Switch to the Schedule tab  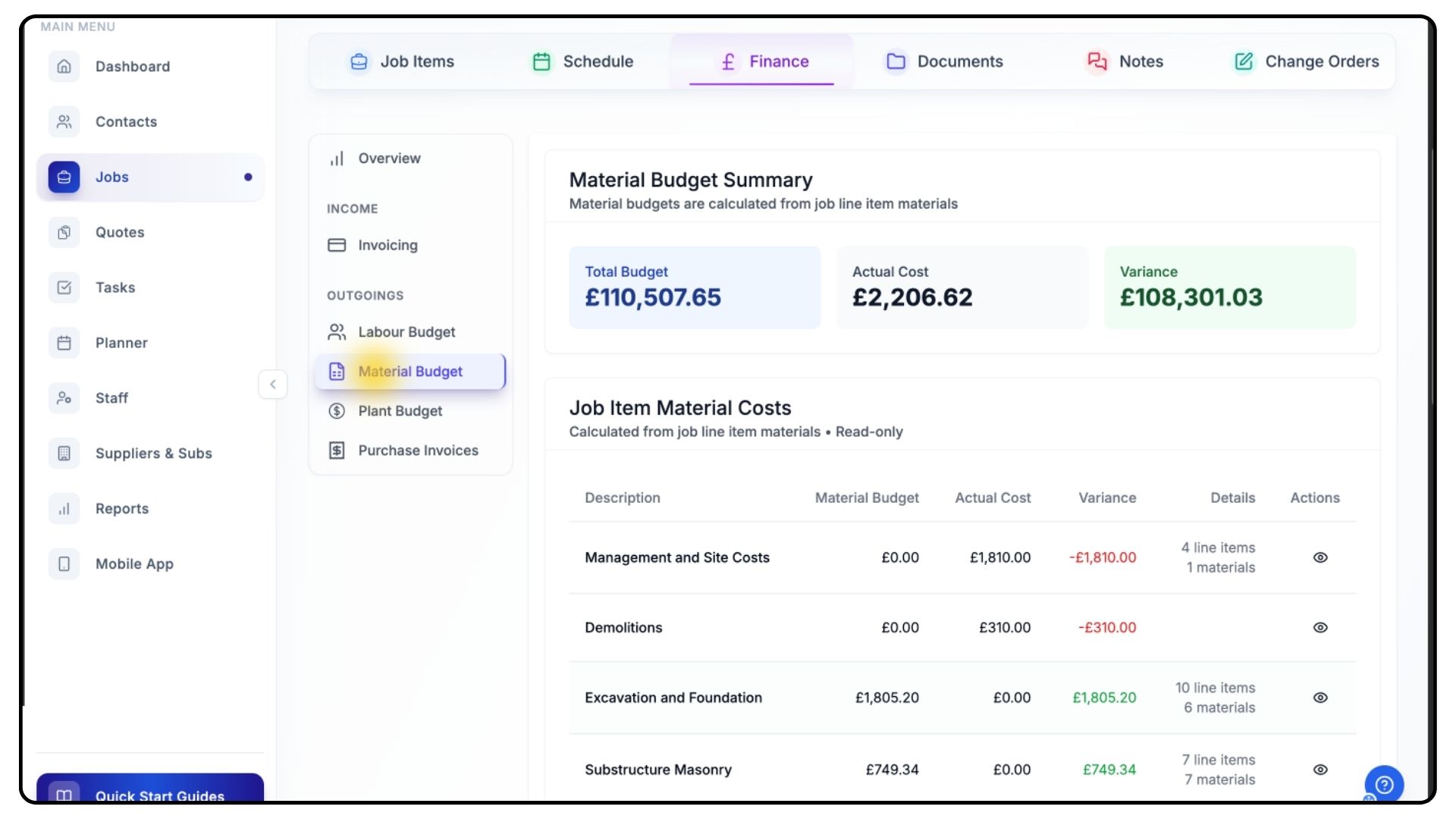pyautogui.click(x=583, y=61)
